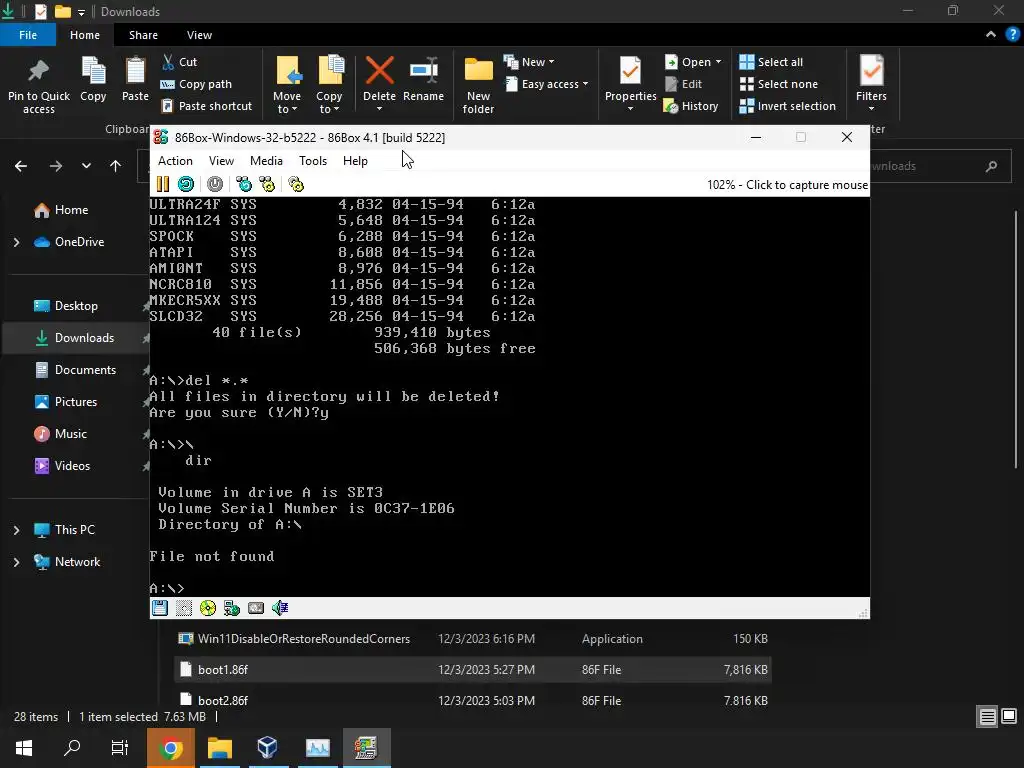Switch to details view toggle

(987, 717)
